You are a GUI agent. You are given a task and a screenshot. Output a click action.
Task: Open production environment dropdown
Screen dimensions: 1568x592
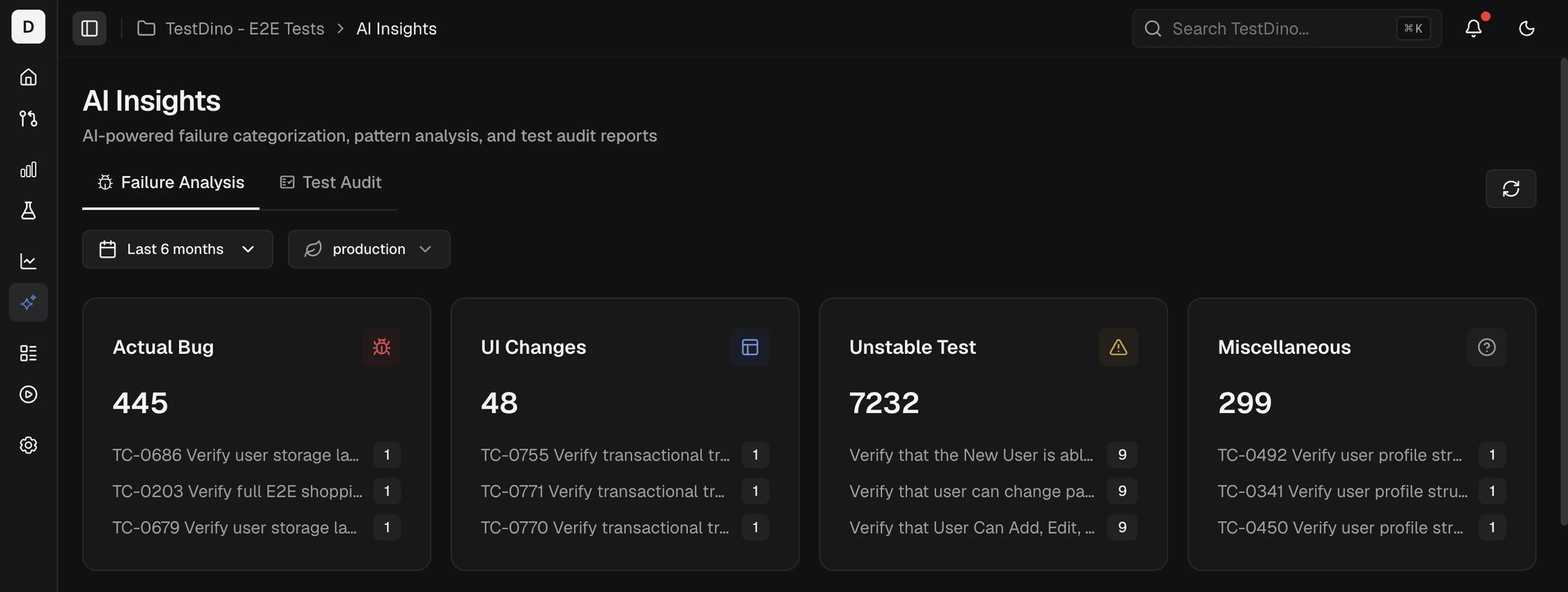369,249
